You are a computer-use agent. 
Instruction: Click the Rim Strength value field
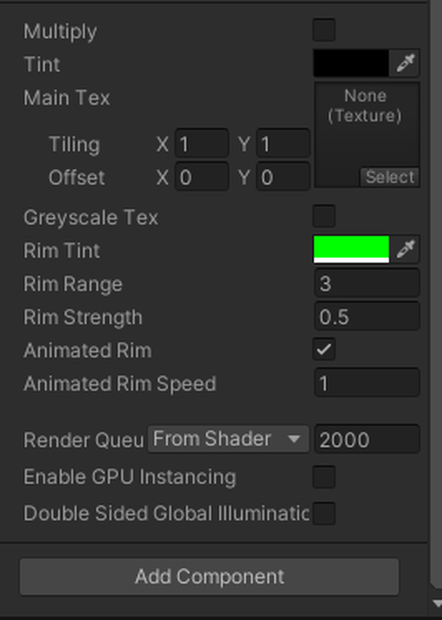pyautogui.click(x=367, y=316)
